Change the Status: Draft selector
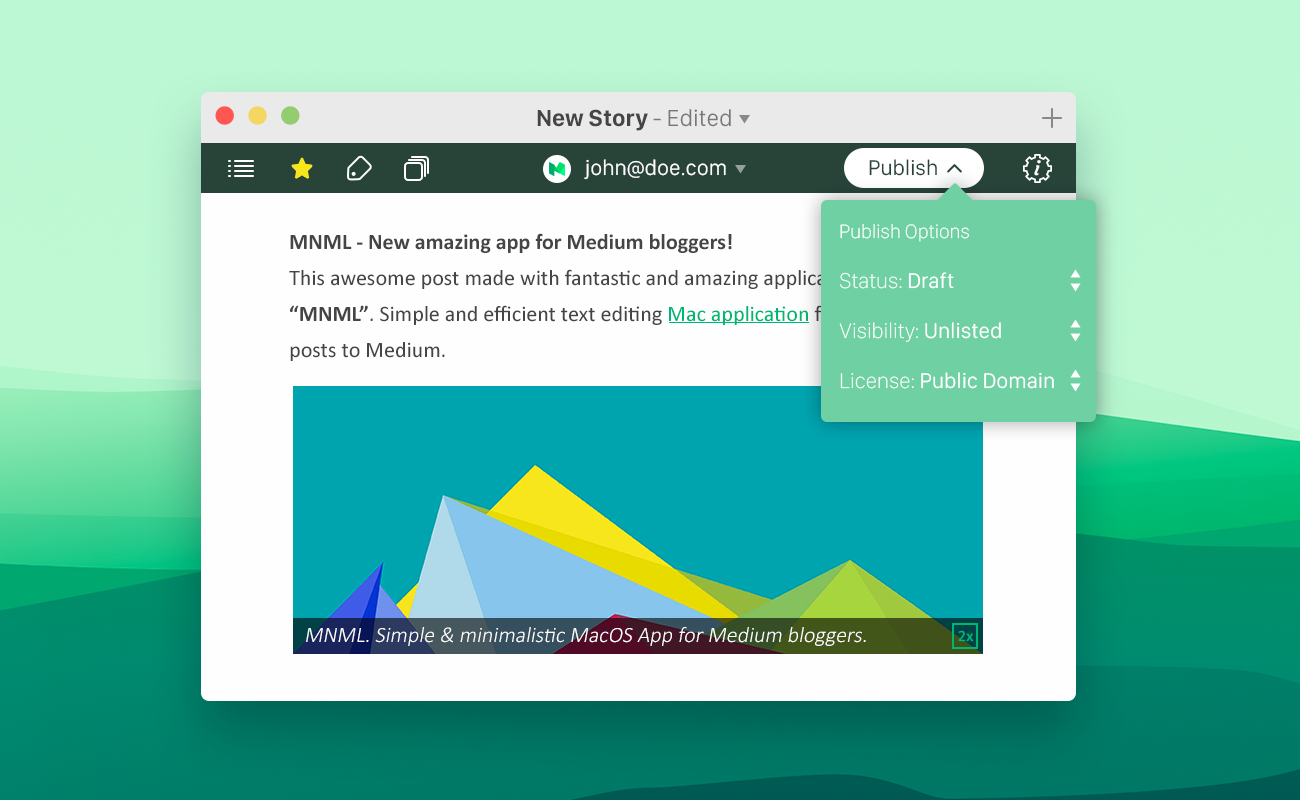The height and width of the screenshot is (800, 1300). 960,281
